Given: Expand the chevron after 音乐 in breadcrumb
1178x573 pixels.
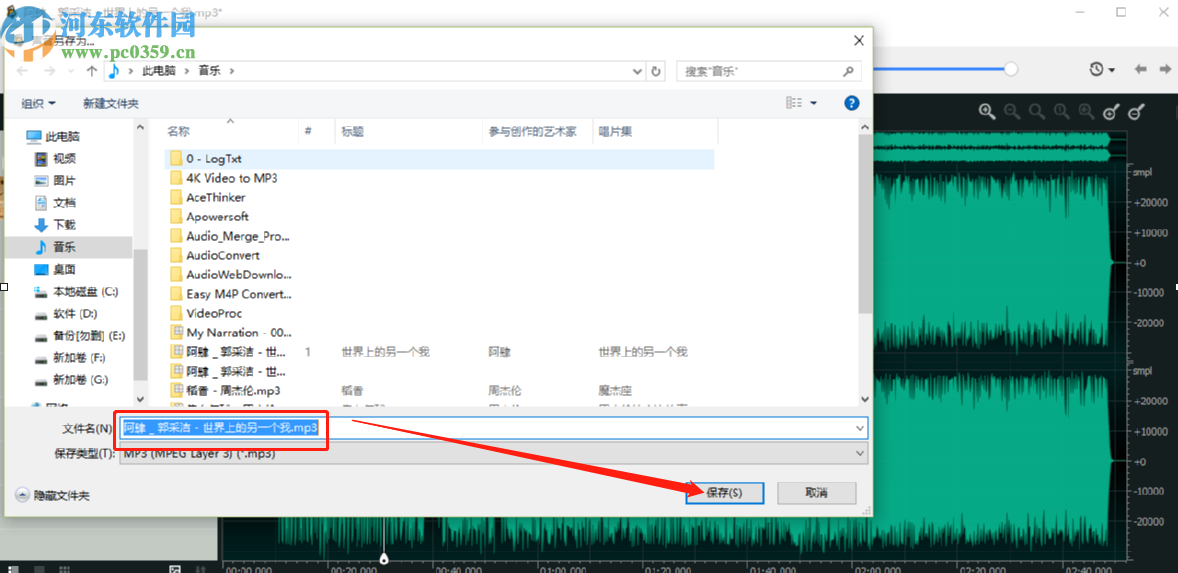Looking at the screenshot, I should 231,71.
